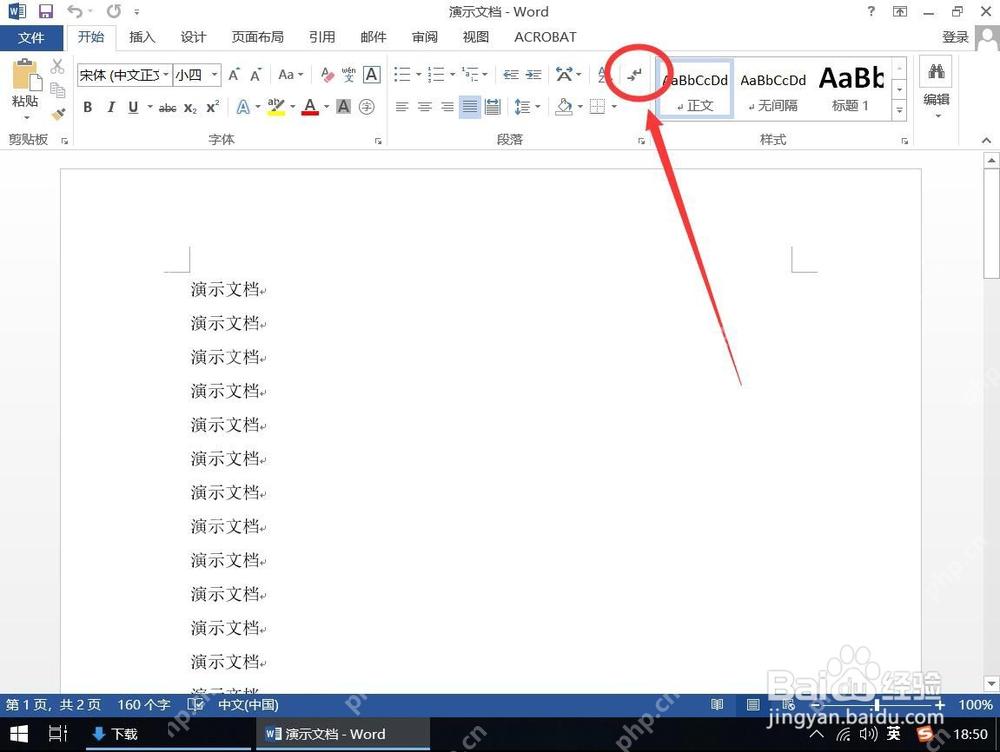Switch to the 页面布局 (Page Layout) tab
This screenshot has width=1000, height=752.
point(257,37)
